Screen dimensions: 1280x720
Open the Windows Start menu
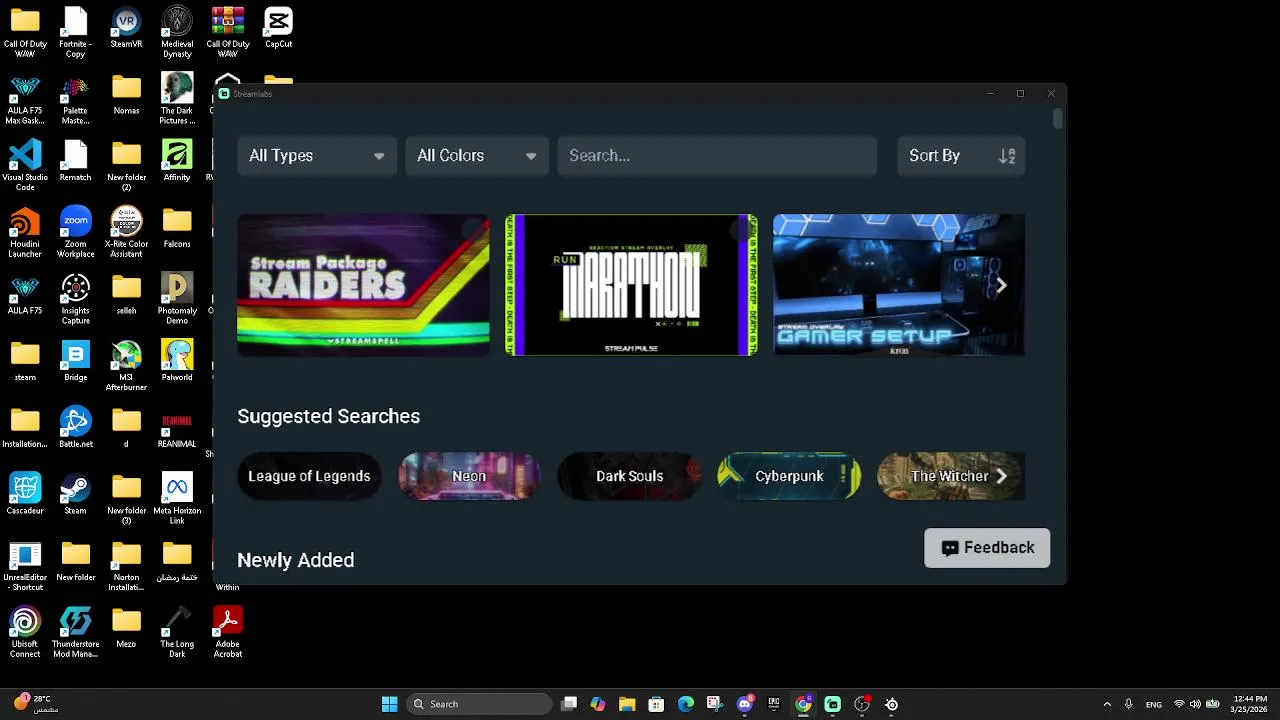pos(390,704)
